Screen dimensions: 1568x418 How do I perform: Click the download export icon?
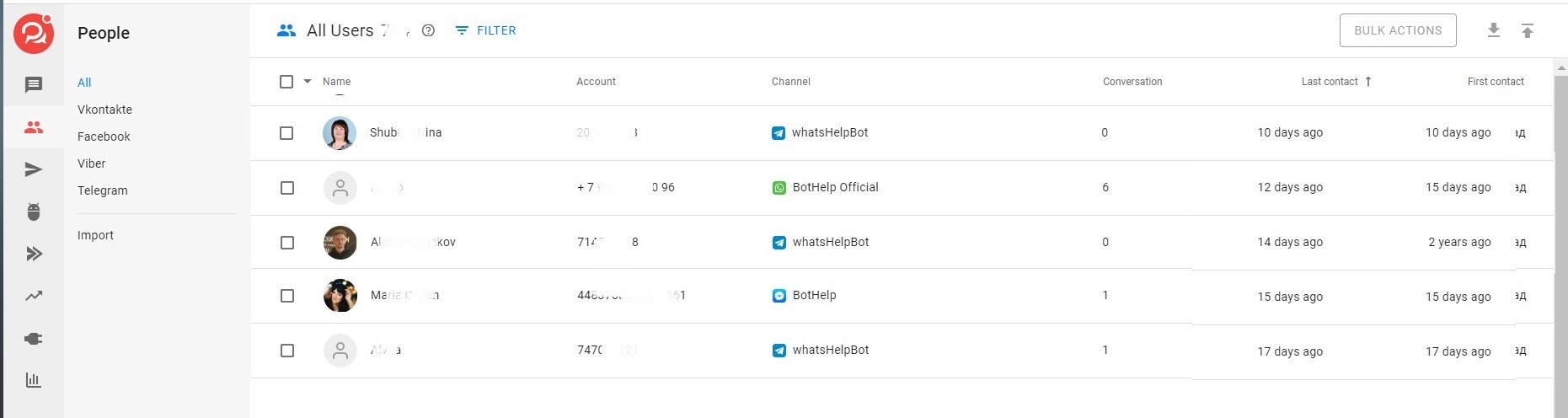(1494, 30)
